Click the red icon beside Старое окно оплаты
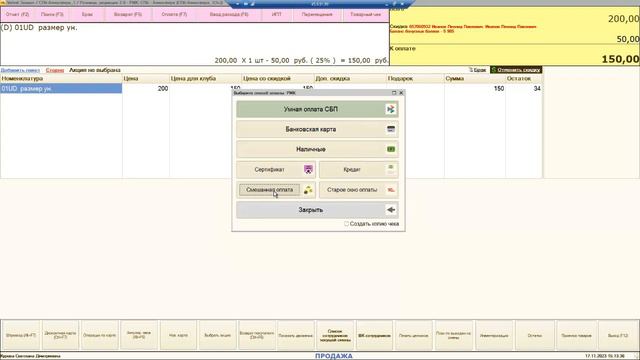 click(x=391, y=190)
